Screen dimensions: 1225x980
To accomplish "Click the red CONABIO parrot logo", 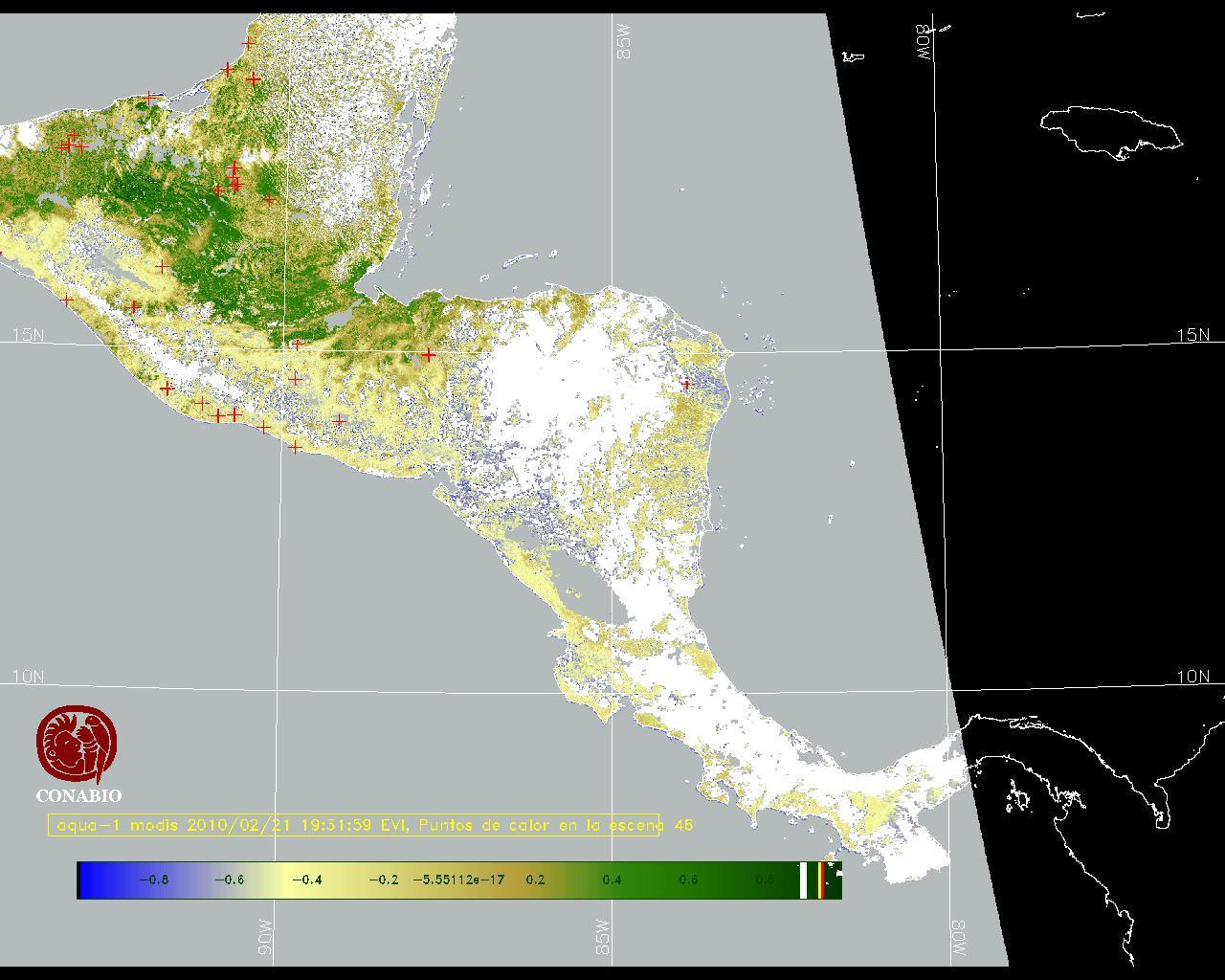I will click(x=78, y=745).
